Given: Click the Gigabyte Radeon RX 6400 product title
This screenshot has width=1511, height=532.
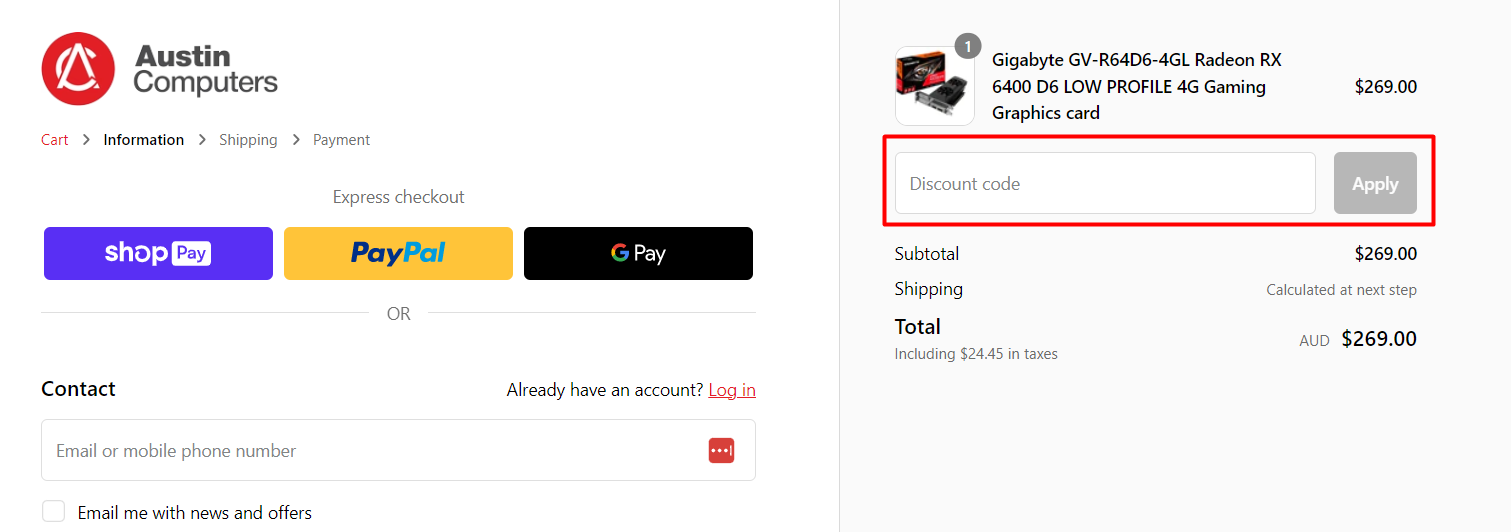Looking at the screenshot, I should (1136, 87).
